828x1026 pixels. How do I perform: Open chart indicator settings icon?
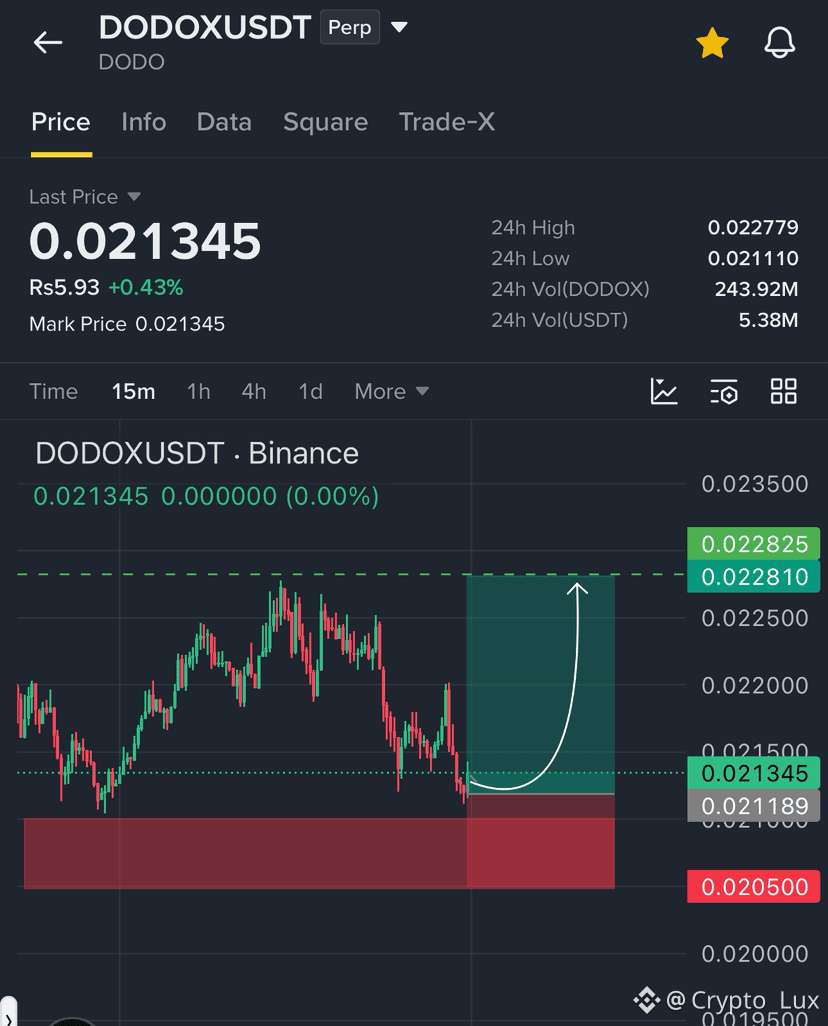coord(724,391)
